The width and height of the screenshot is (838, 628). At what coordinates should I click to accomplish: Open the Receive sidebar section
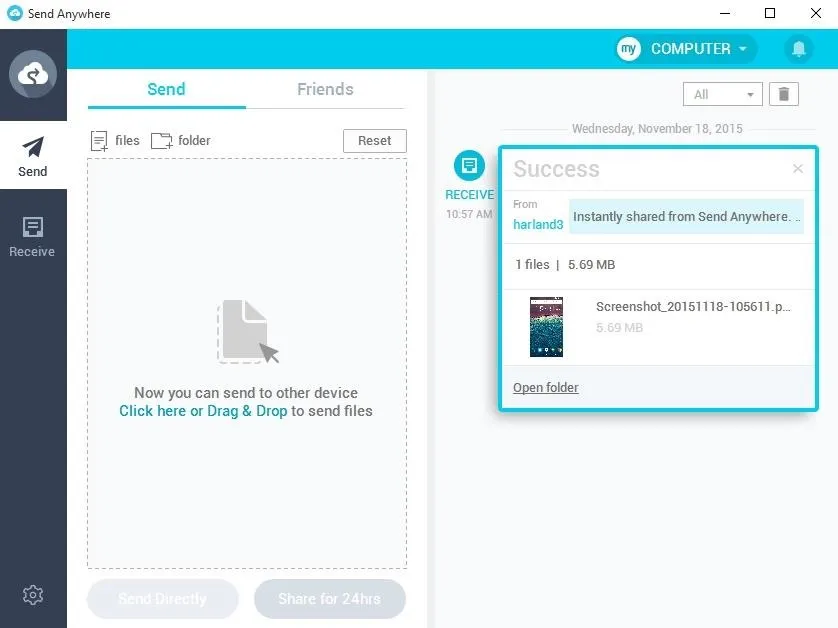coord(33,237)
